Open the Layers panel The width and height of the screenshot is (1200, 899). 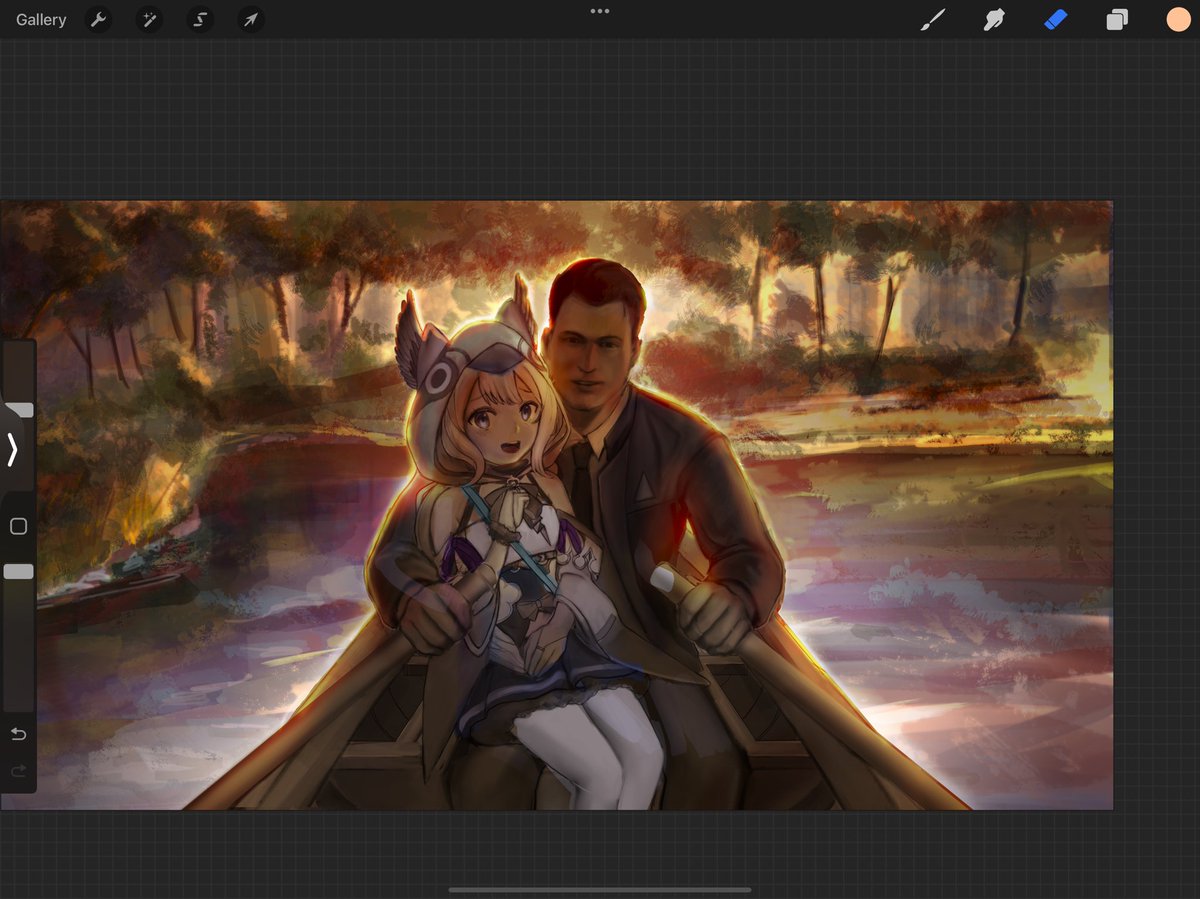1117,20
